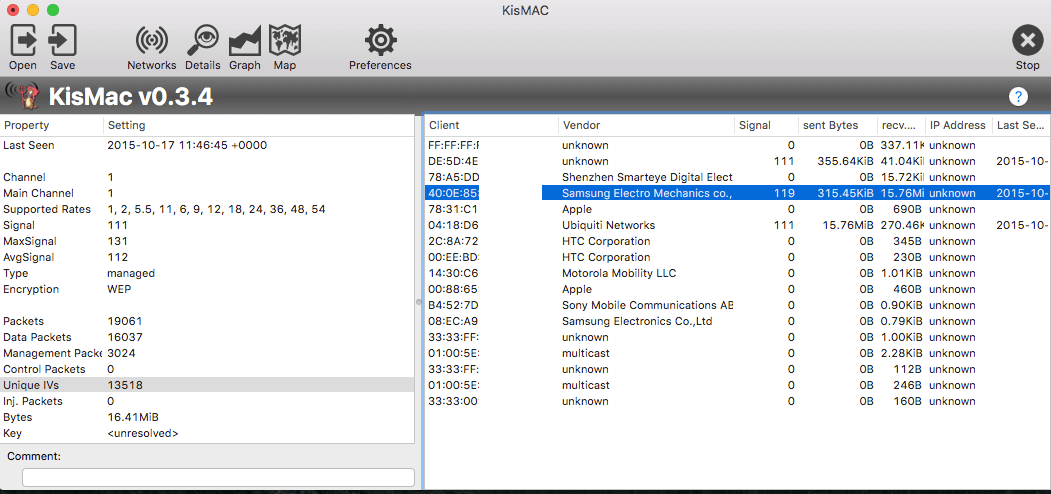Viewport: 1051px width, 494px height.
Task: Select the Motorola Mobility LLC row
Action: pos(737,273)
